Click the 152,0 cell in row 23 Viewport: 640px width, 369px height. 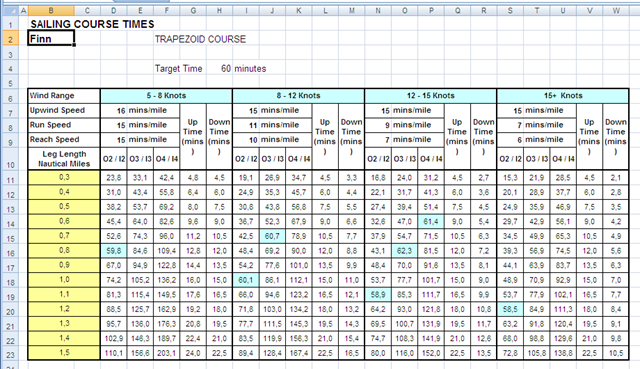431,353
